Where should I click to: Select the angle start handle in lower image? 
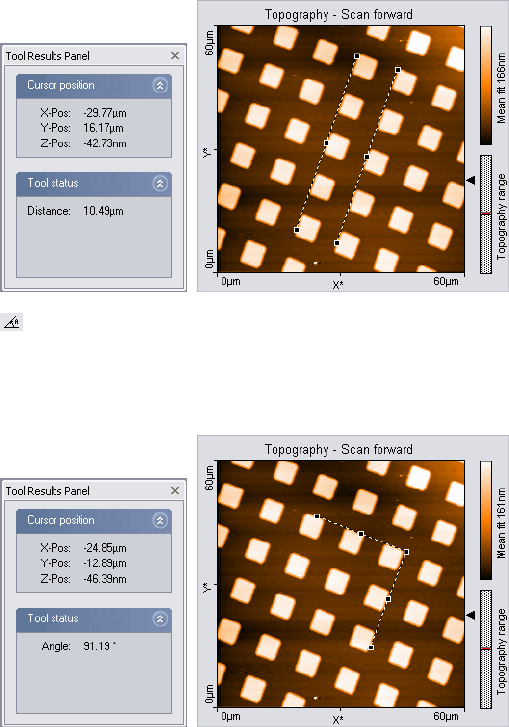pos(317,516)
